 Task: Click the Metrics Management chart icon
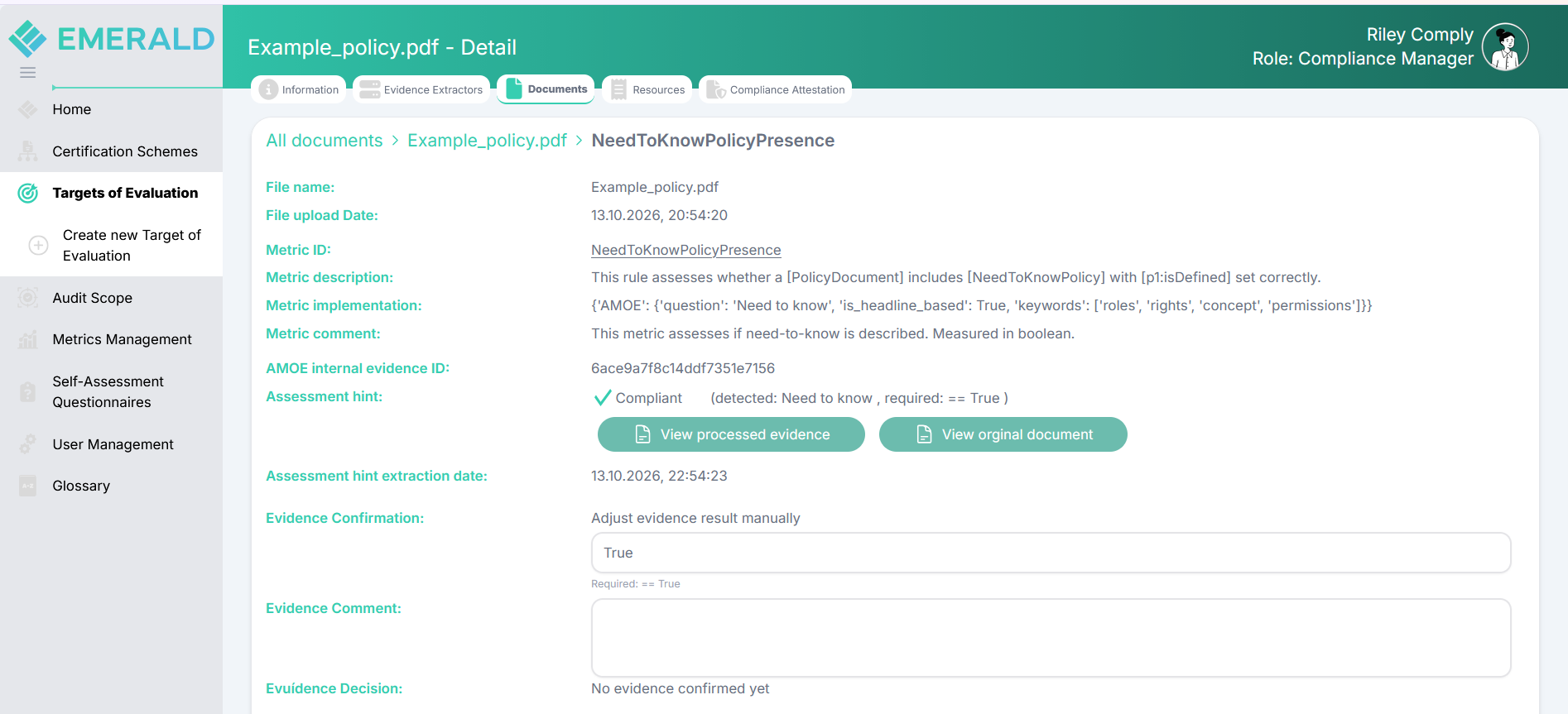pyautogui.click(x=28, y=339)
